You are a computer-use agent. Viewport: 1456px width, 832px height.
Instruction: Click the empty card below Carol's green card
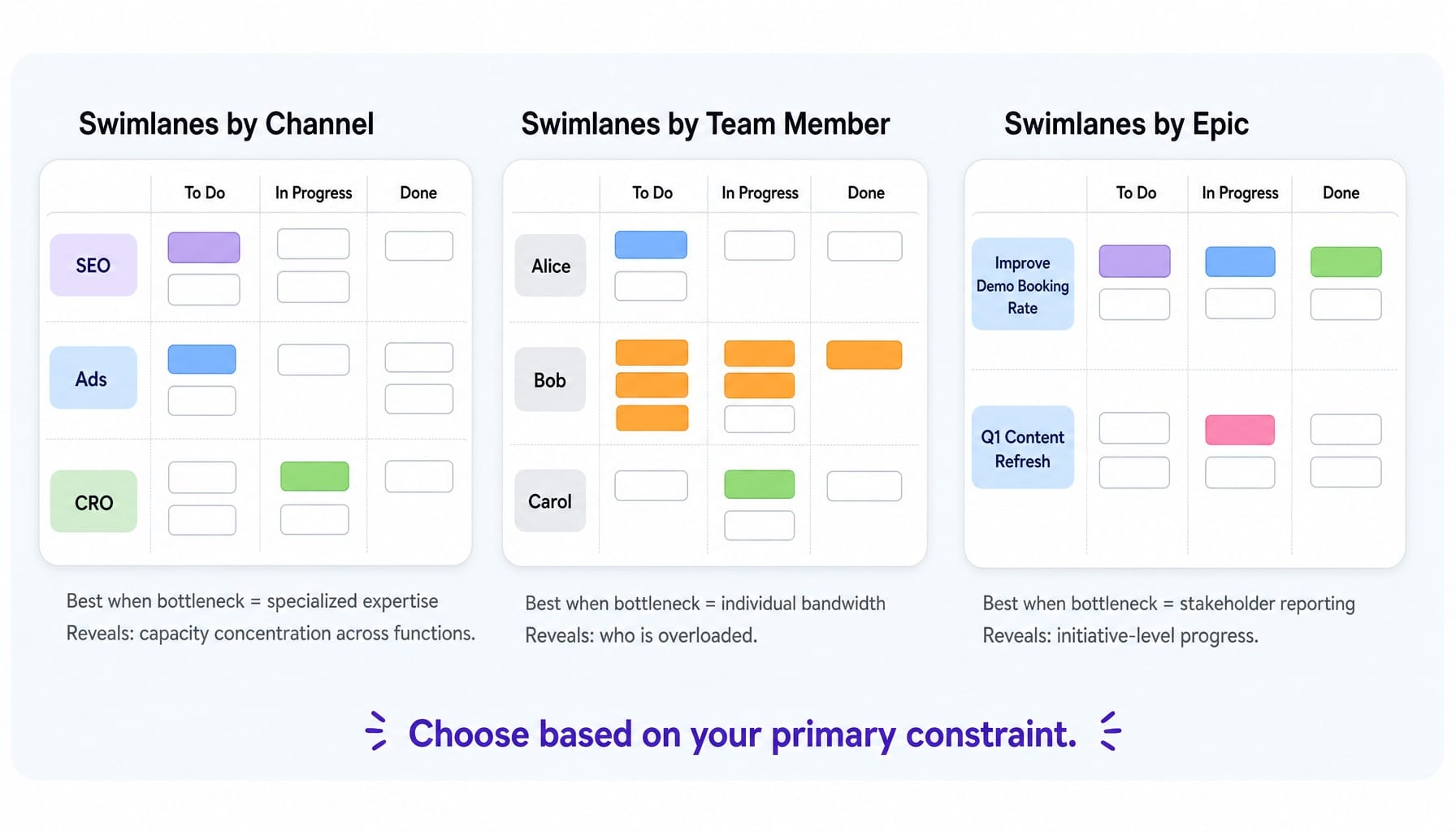tap(760, 526)
